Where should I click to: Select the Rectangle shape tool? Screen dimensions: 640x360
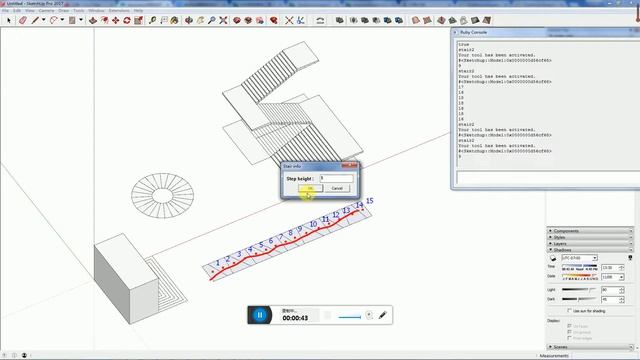coord(72,20)
